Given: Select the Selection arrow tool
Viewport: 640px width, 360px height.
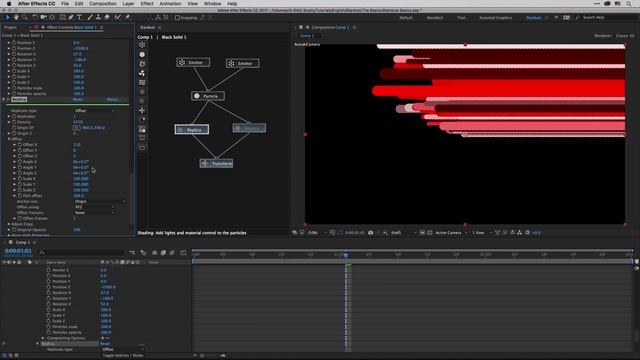Looking at the screenshot, I should 8,18.
